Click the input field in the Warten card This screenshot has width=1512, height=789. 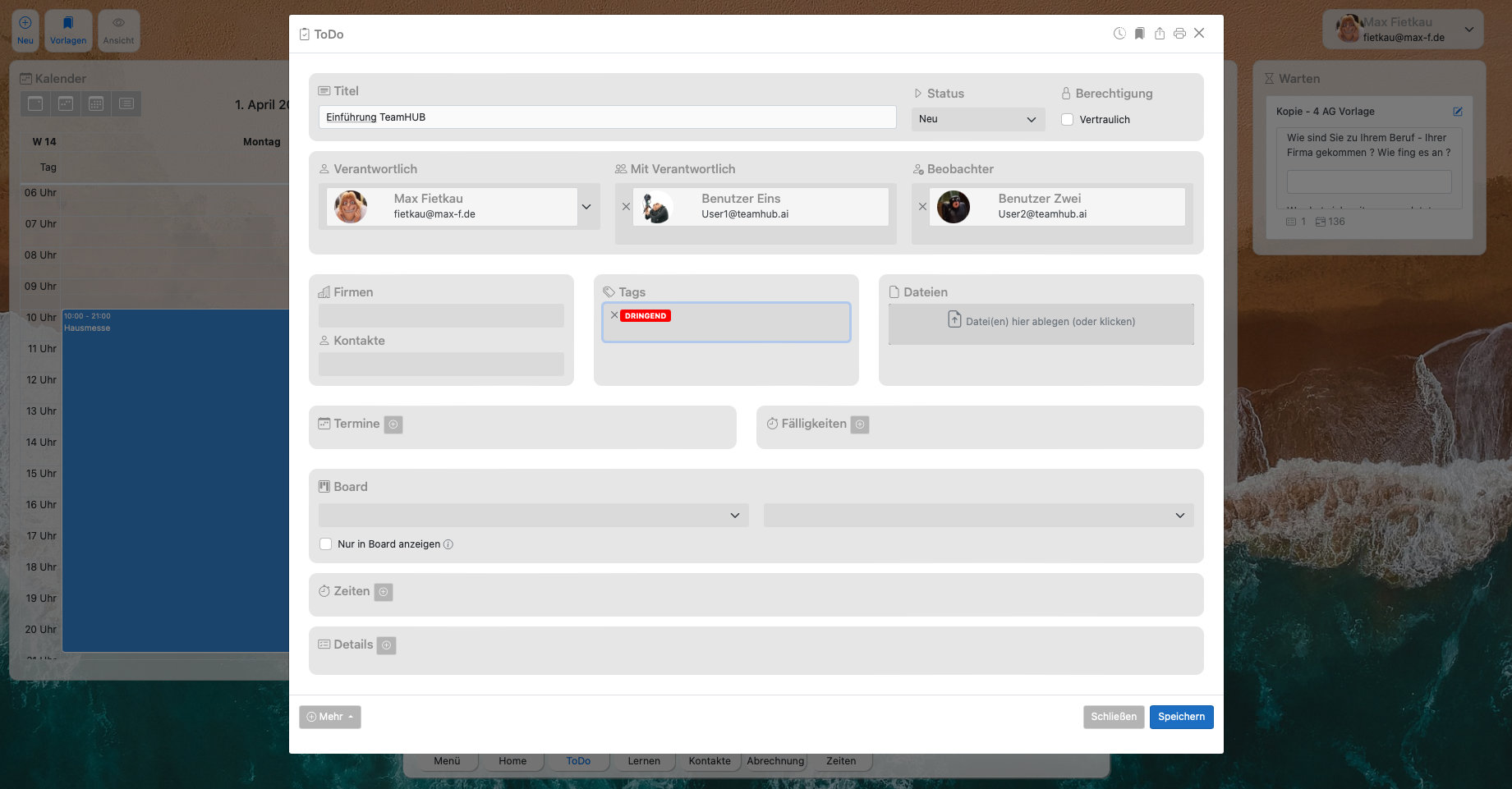coord(1369,182)
